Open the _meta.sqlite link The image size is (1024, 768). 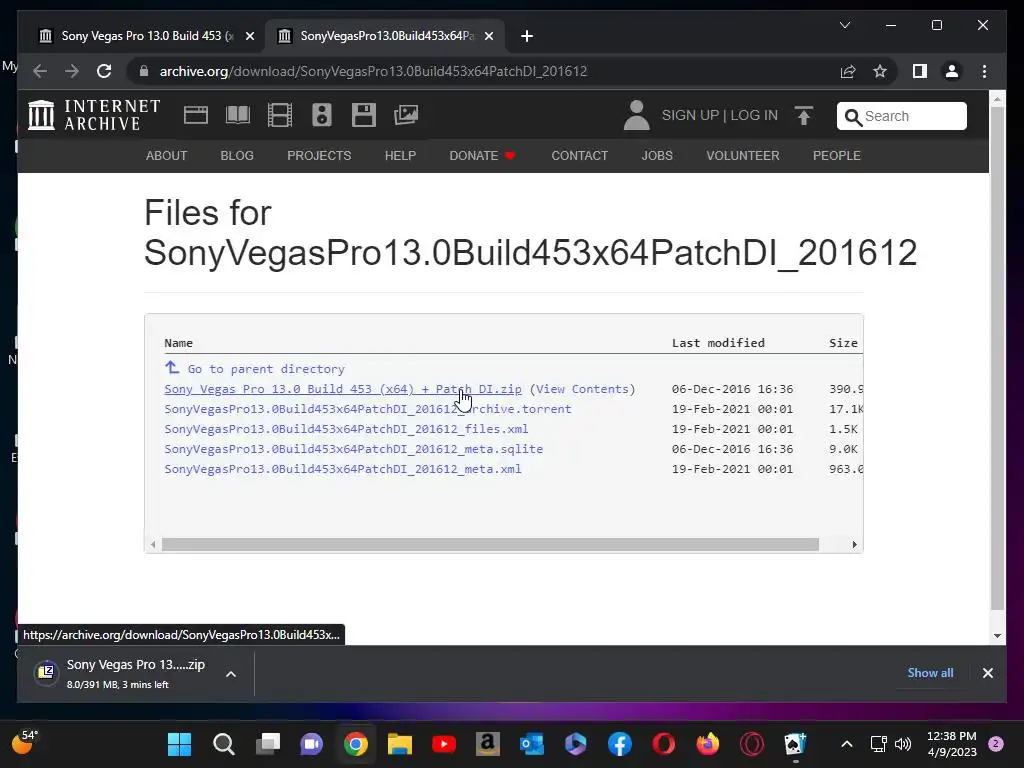click(353, 449)
